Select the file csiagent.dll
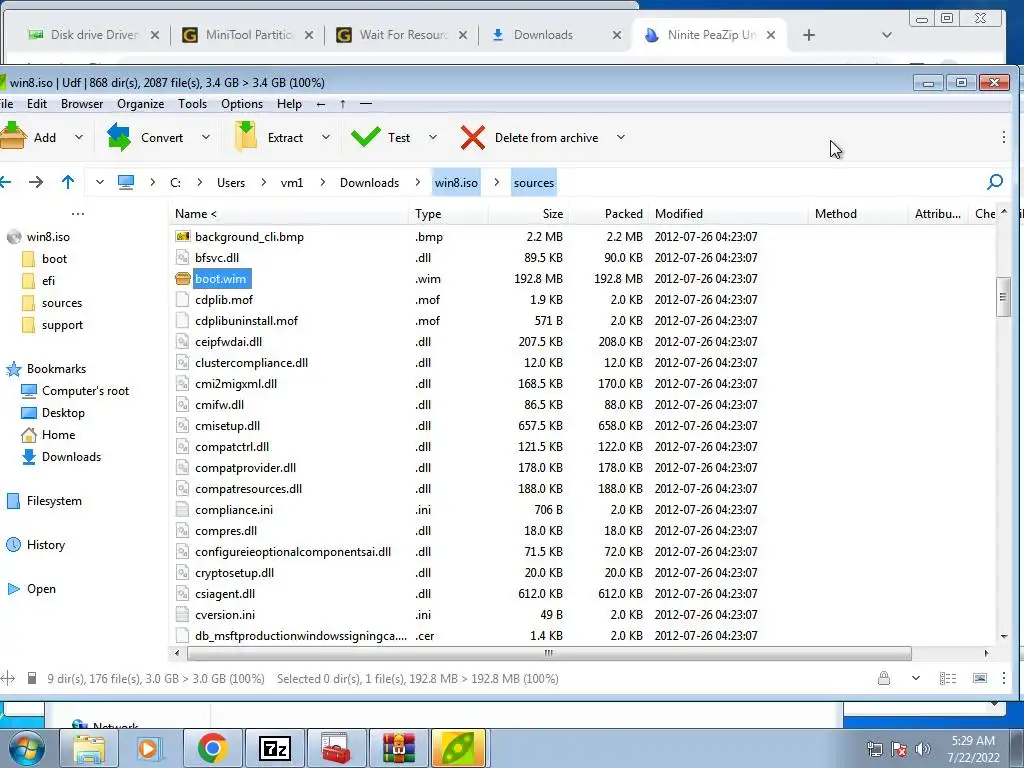1024x768 pixels. coord(225,594)
